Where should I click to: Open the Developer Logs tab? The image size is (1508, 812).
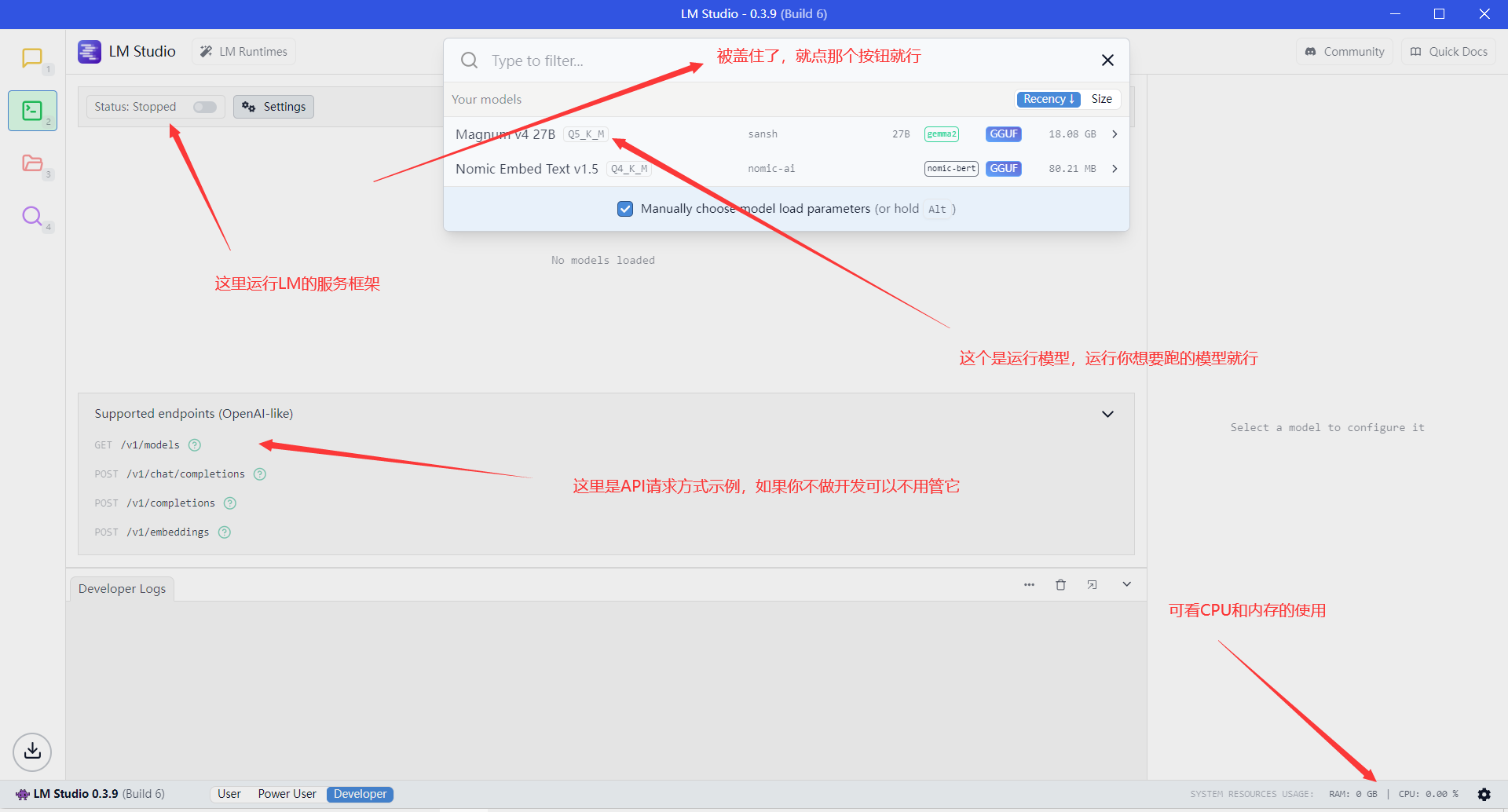[122, 589]
